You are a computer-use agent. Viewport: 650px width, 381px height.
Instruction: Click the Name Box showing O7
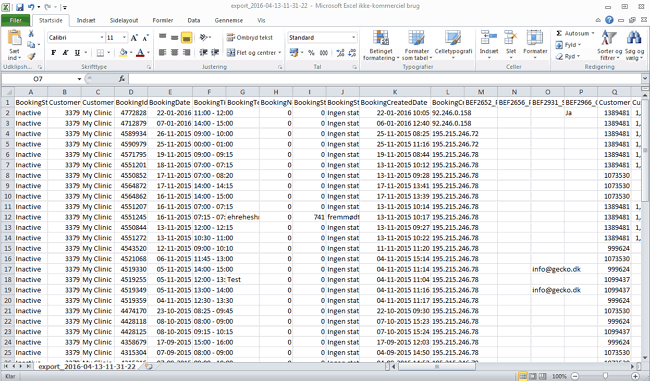tap(41, 79)
